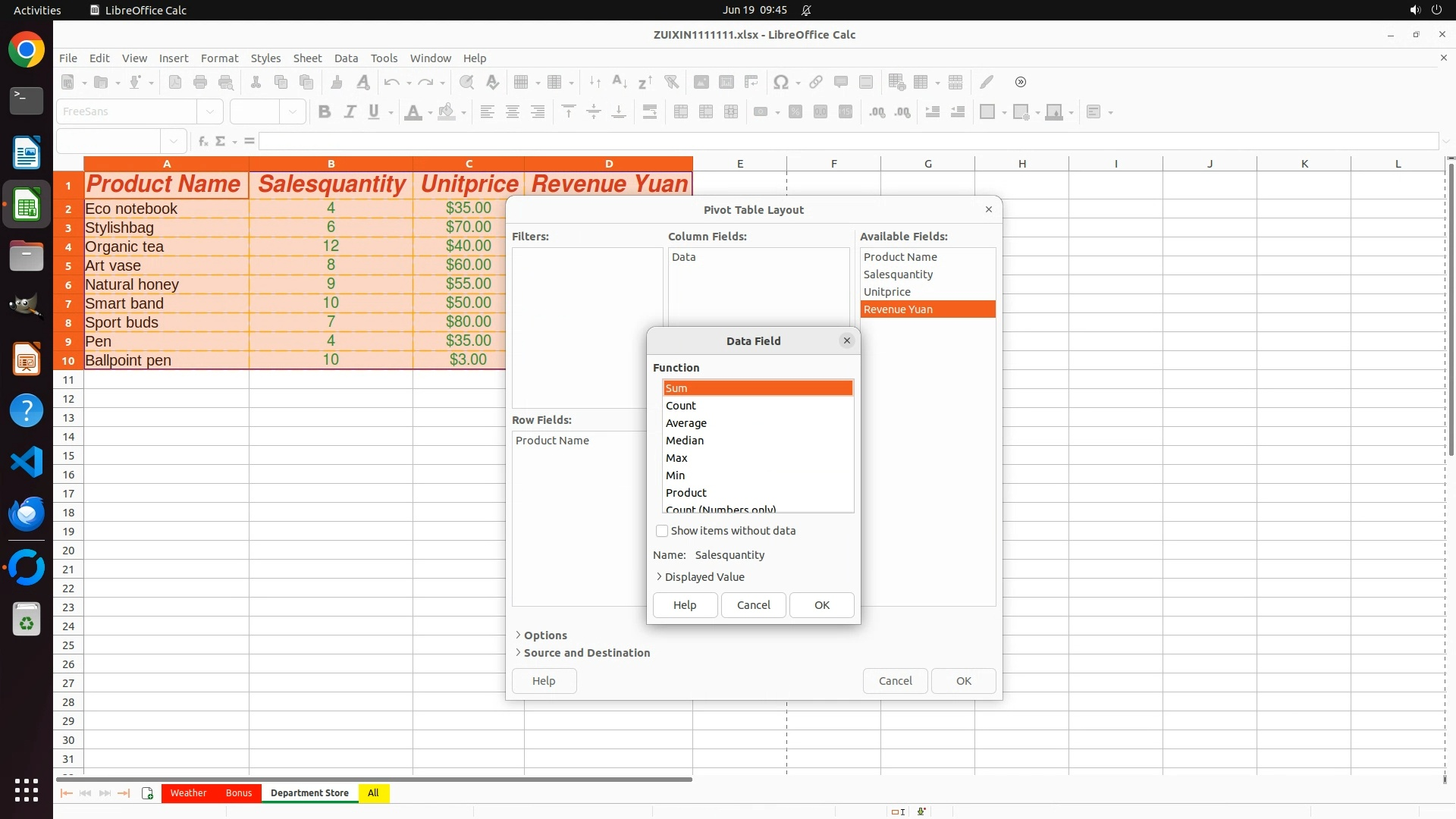Open Thunderbird from the dock
The height and width of the screenshot is (819, 1456).
click(x=27, y=514)
